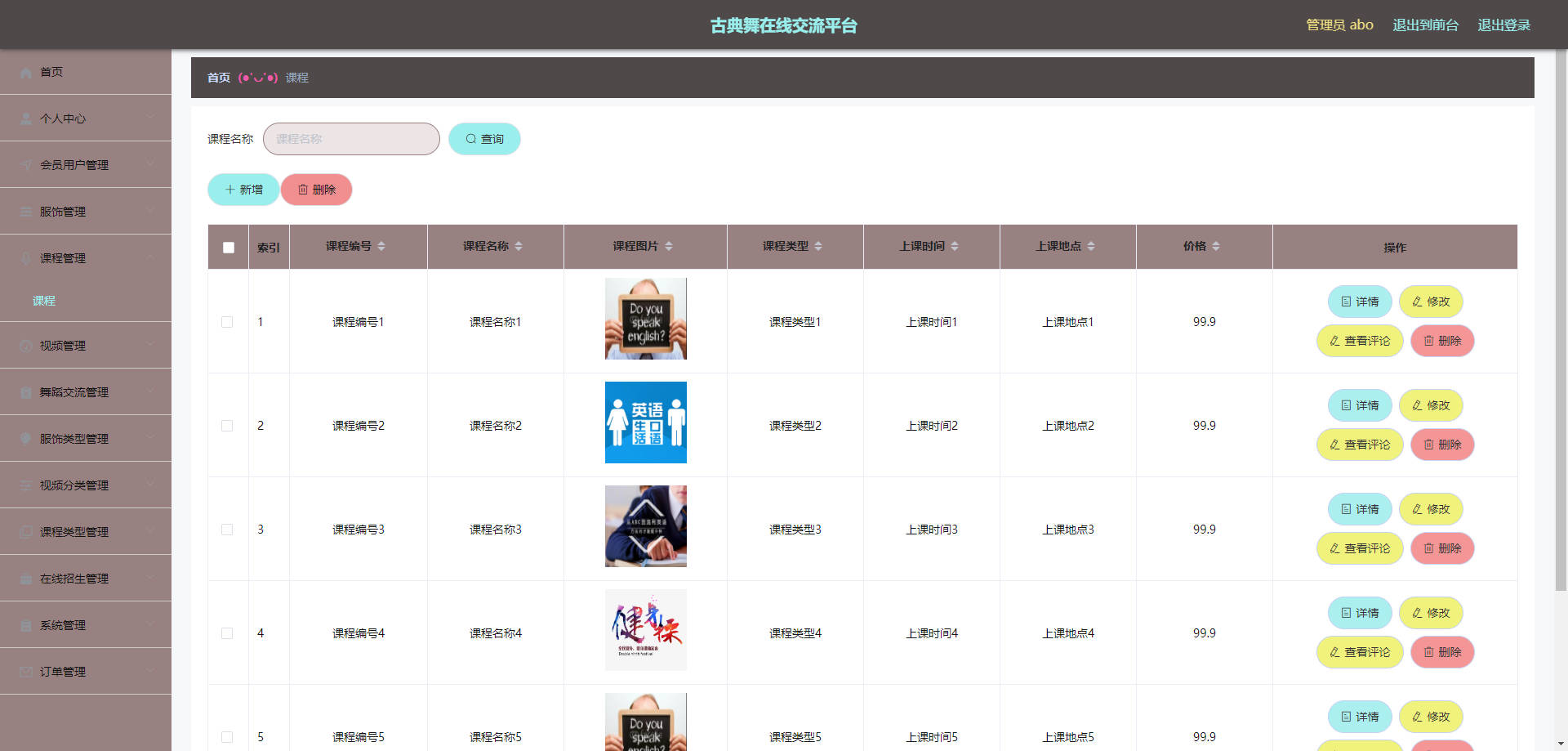1568x751 pixels.
Task: Click 查看评论 button for 课程名称4
Action: click(1360, 652)
